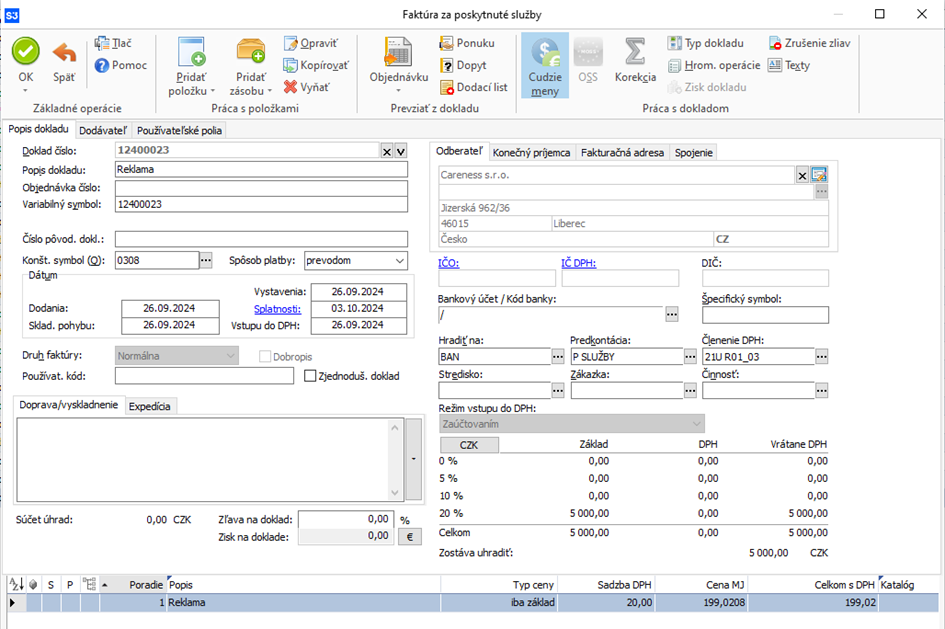Image resolution: width=945 pixels, height=629 pixels.
Task: Expand the Režim vstupu do DPH dropdown
Action: click(697, 424)
